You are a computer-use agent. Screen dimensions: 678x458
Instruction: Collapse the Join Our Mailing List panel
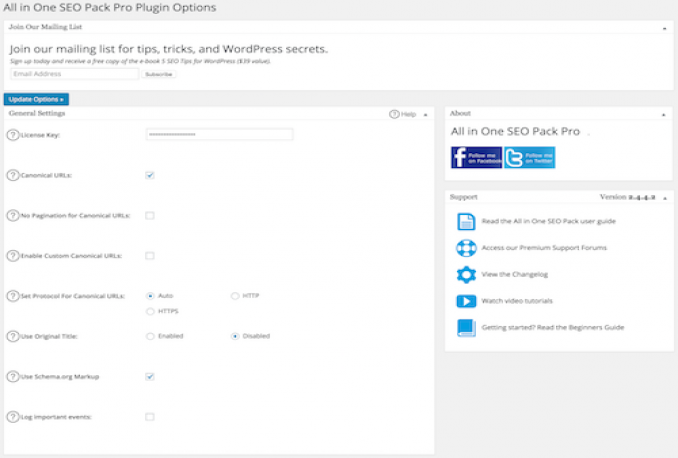[x=664, y=28]
